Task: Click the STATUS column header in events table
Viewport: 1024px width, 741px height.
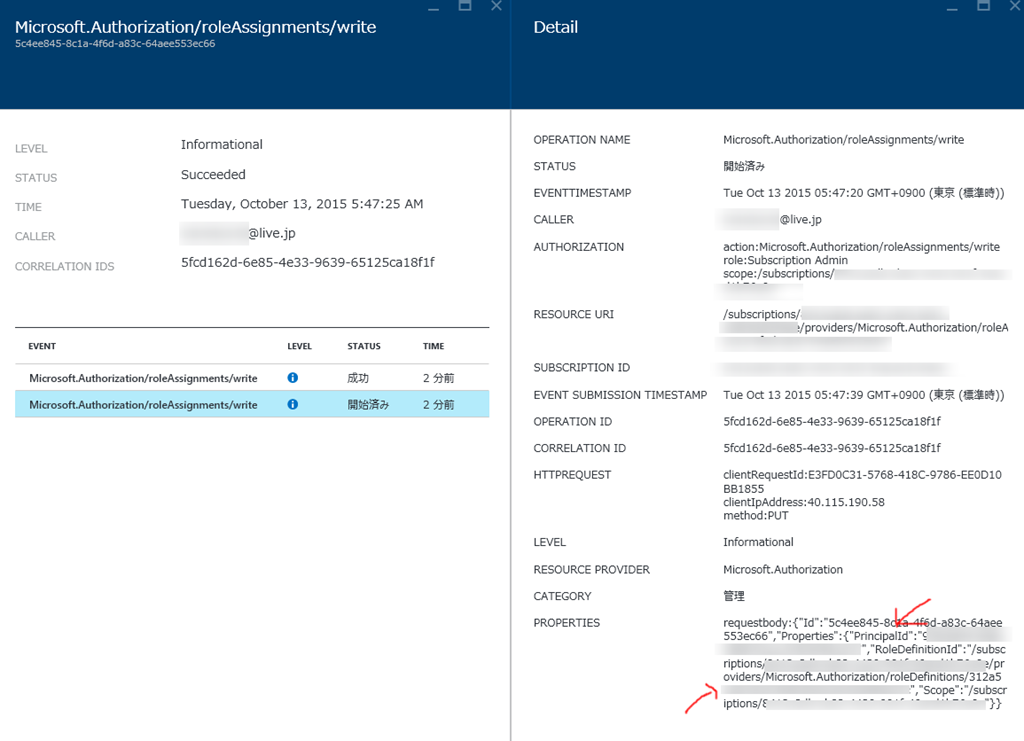Action: 364,346
